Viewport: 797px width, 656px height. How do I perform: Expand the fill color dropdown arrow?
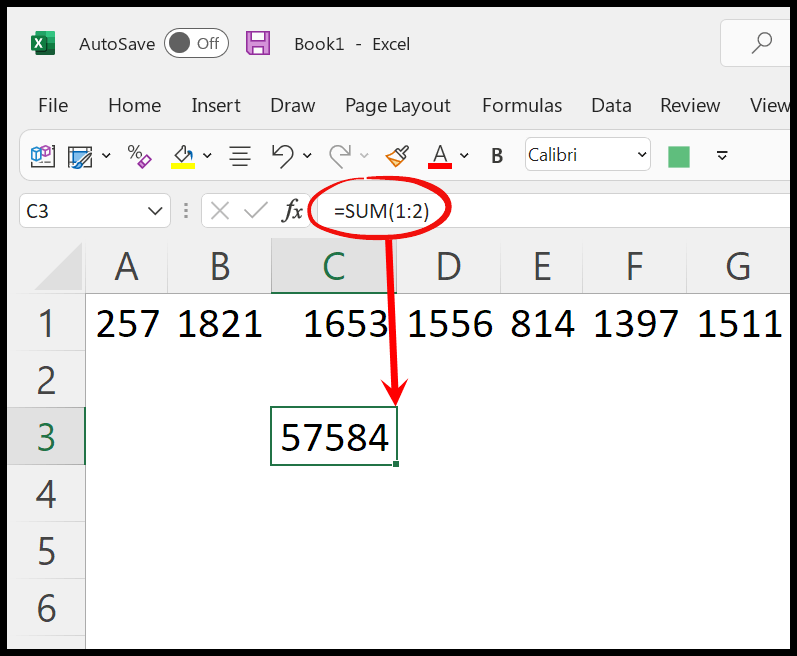[207, 155]
